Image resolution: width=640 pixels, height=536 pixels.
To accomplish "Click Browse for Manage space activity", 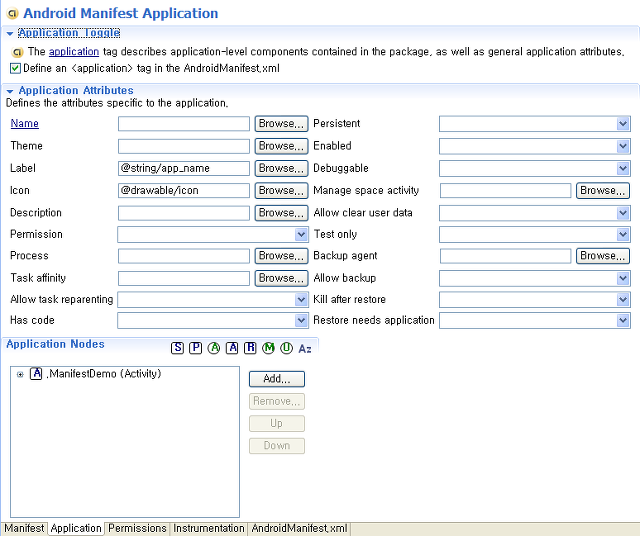I will coord(603,191).
